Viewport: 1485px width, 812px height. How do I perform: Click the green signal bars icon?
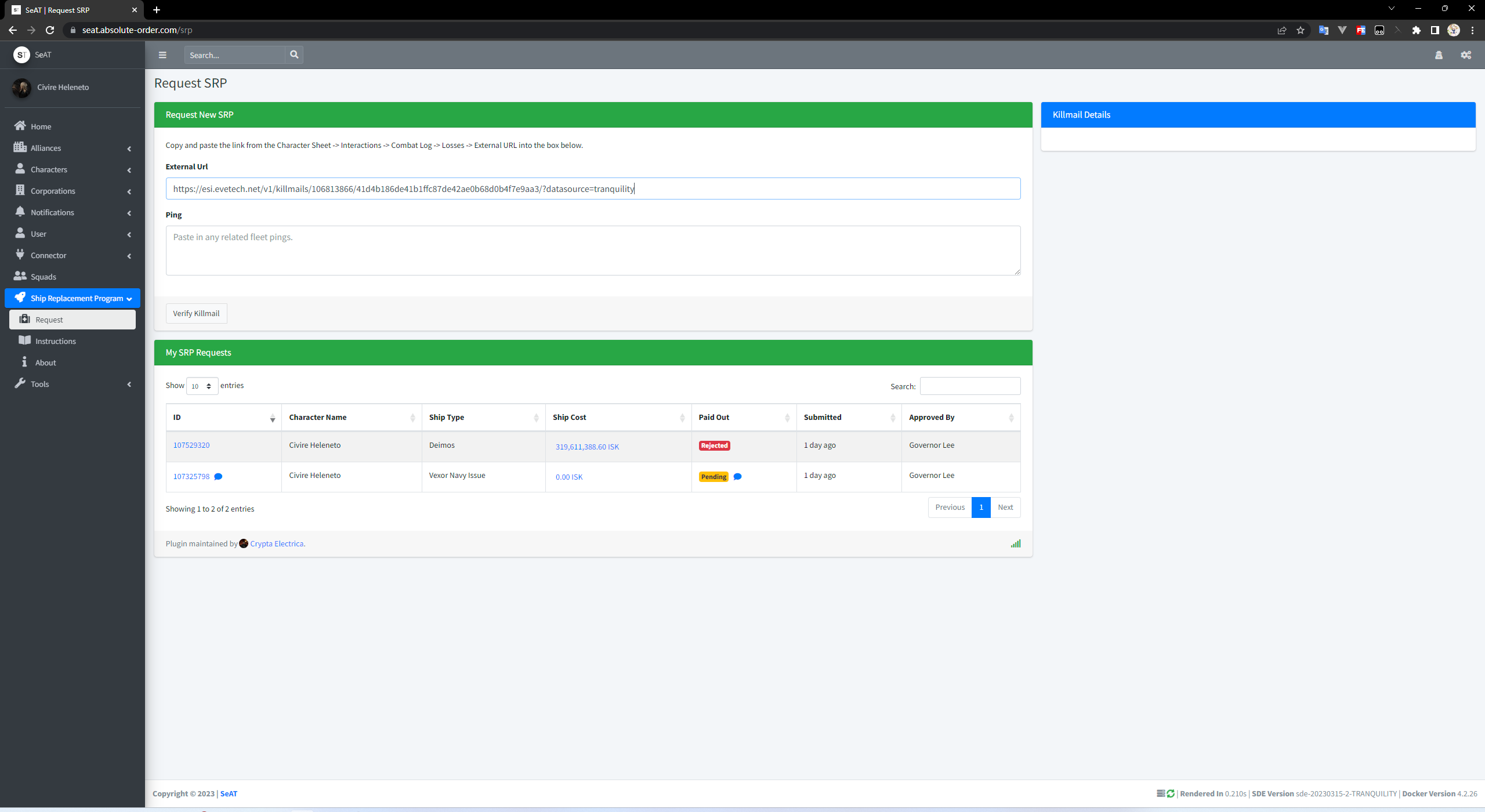1015,544
